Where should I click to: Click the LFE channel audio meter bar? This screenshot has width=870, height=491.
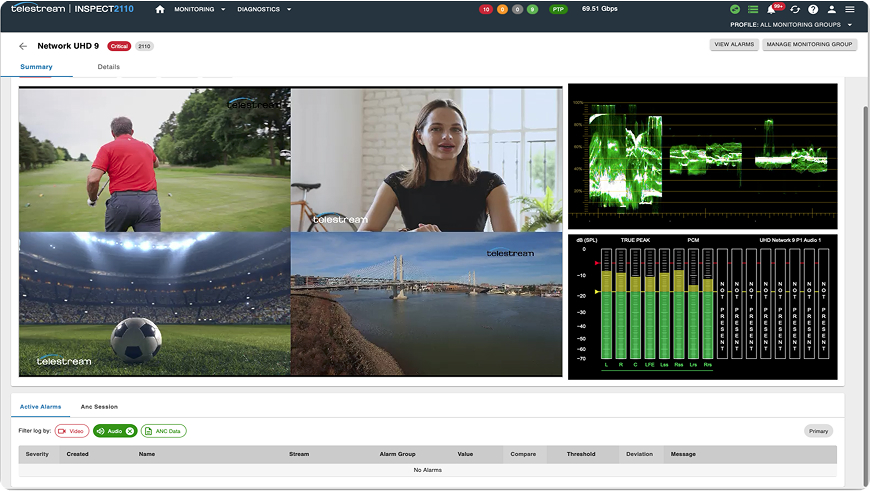650,304
